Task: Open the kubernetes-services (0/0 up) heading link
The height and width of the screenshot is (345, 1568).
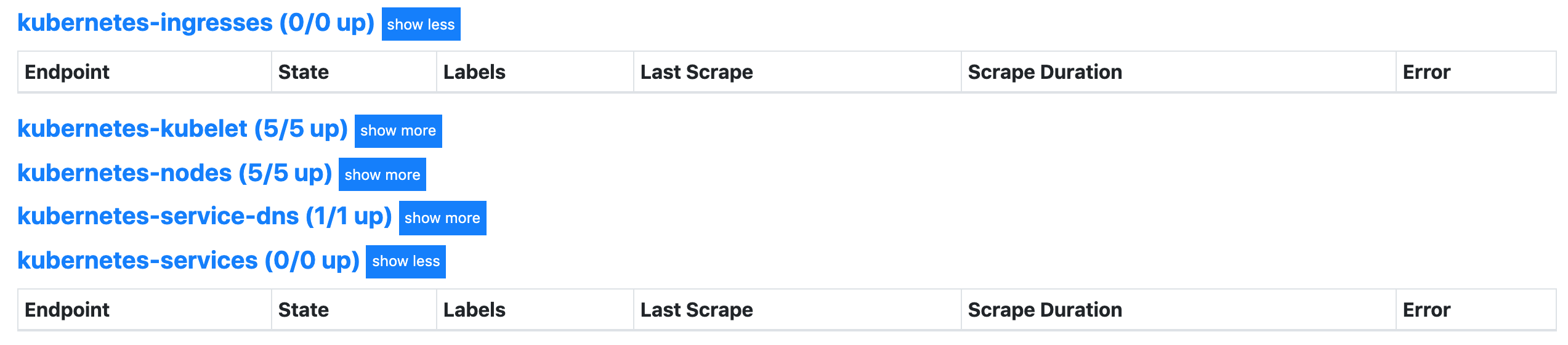Action: (188, 261)
